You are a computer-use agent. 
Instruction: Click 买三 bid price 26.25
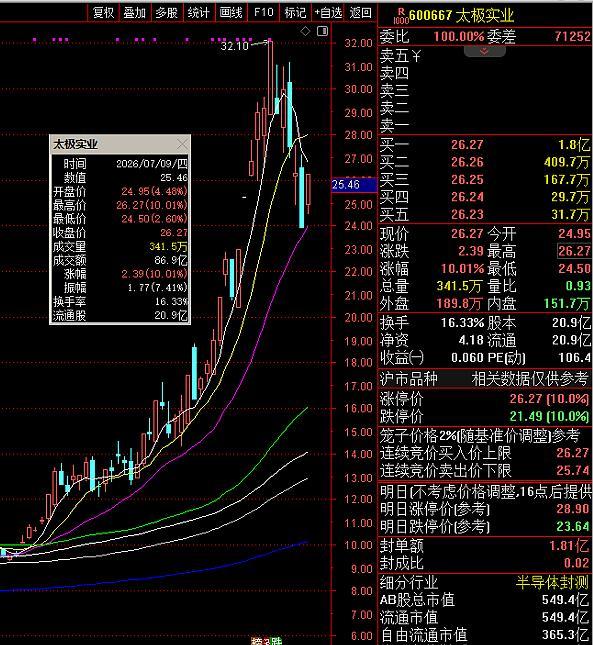point(467,180)
